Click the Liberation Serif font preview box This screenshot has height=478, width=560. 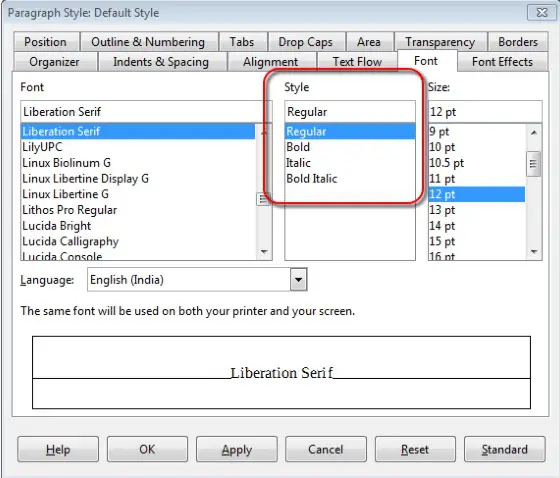tap(281, 372)
